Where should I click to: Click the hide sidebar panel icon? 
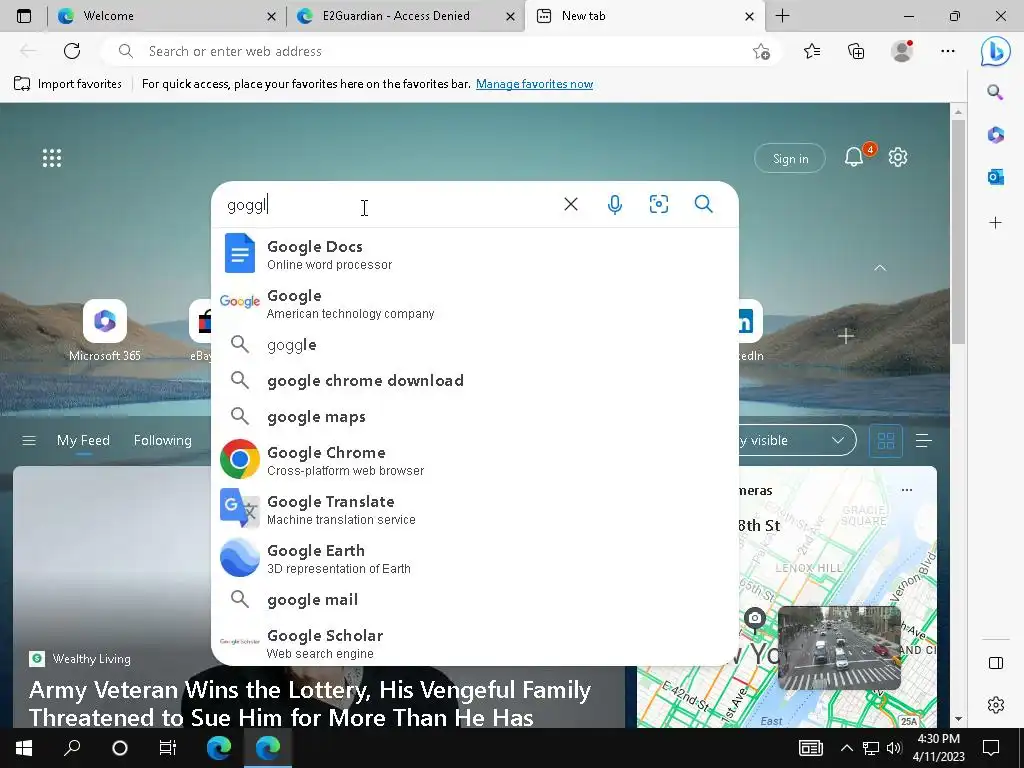click(995, 664)
